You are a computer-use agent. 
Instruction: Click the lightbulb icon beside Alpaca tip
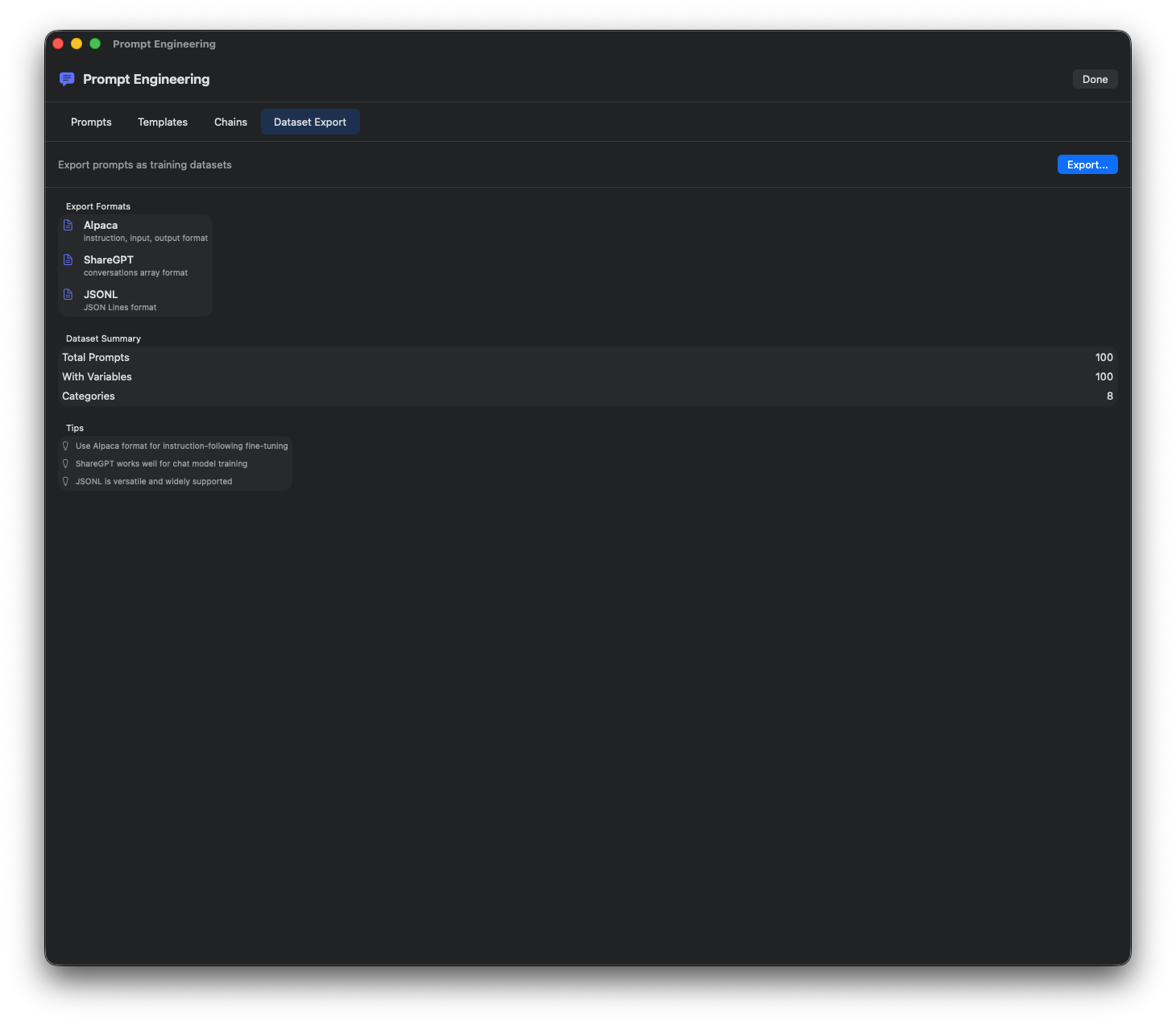tap(66, 446)
